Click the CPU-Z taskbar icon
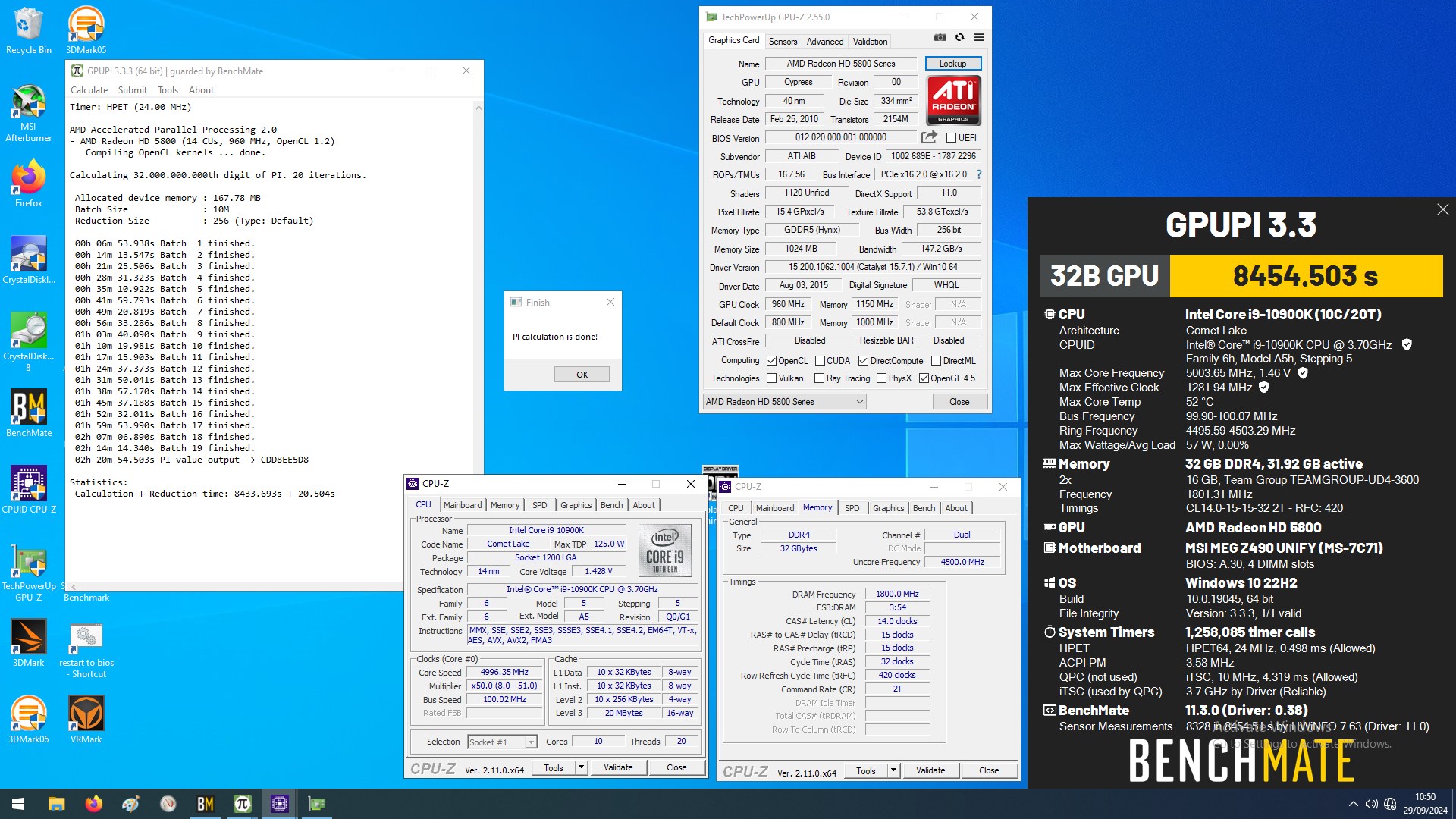 (279, 804)
